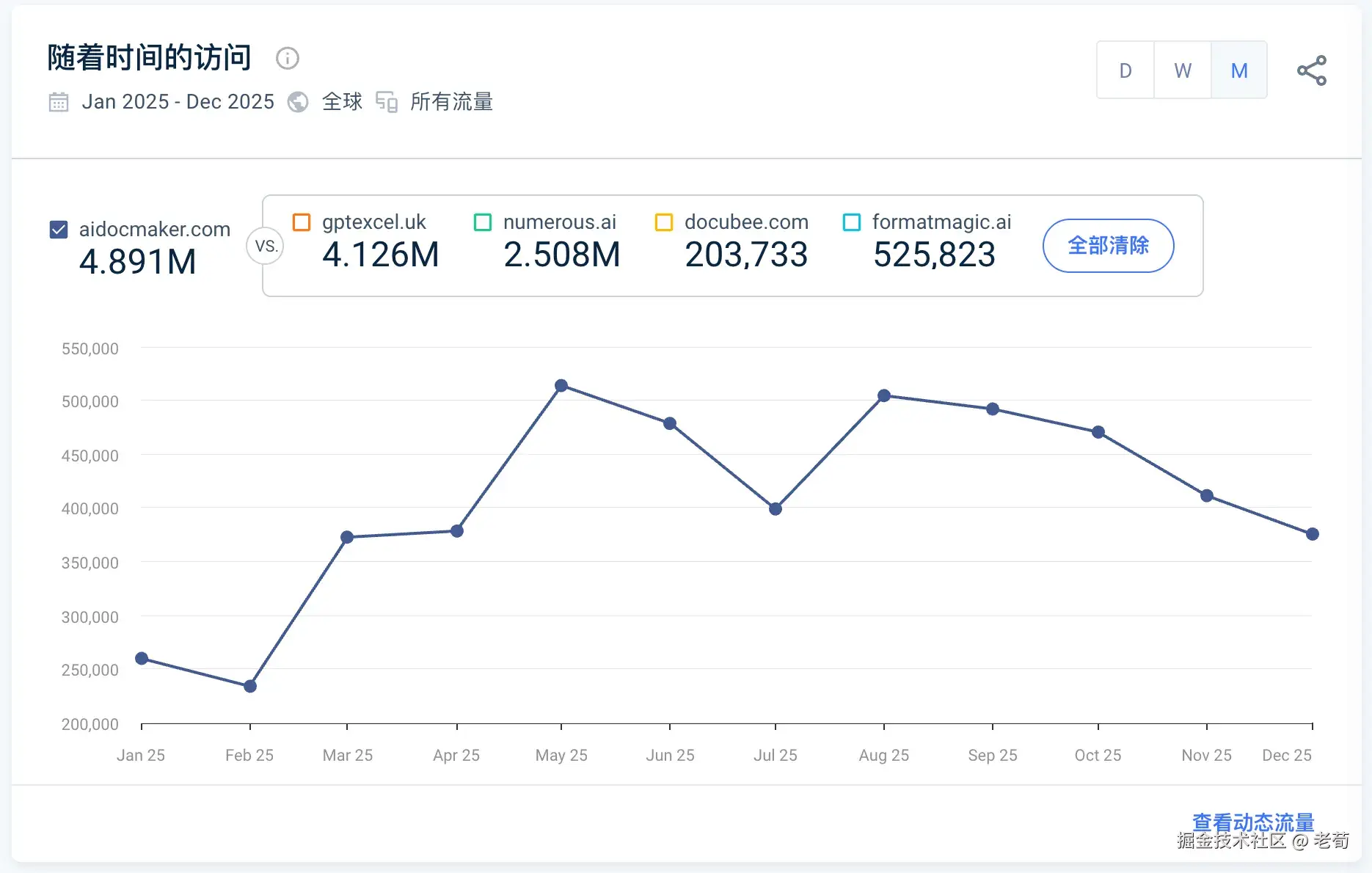Screen dimensions: 1372x873
Task: Click the Nov 25 data point
Action: click(x=1207, y=496)
